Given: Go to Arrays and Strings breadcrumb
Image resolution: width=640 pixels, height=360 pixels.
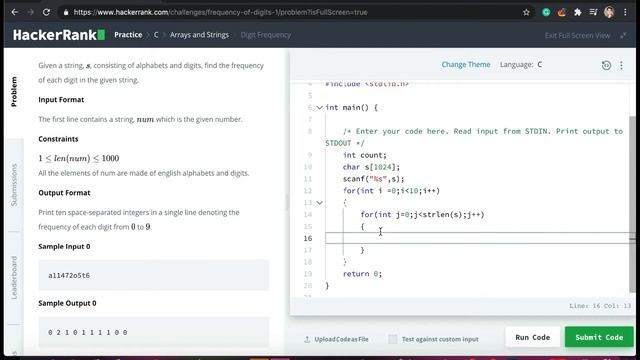Looking at the screenshot, I should tap(199, 35).
